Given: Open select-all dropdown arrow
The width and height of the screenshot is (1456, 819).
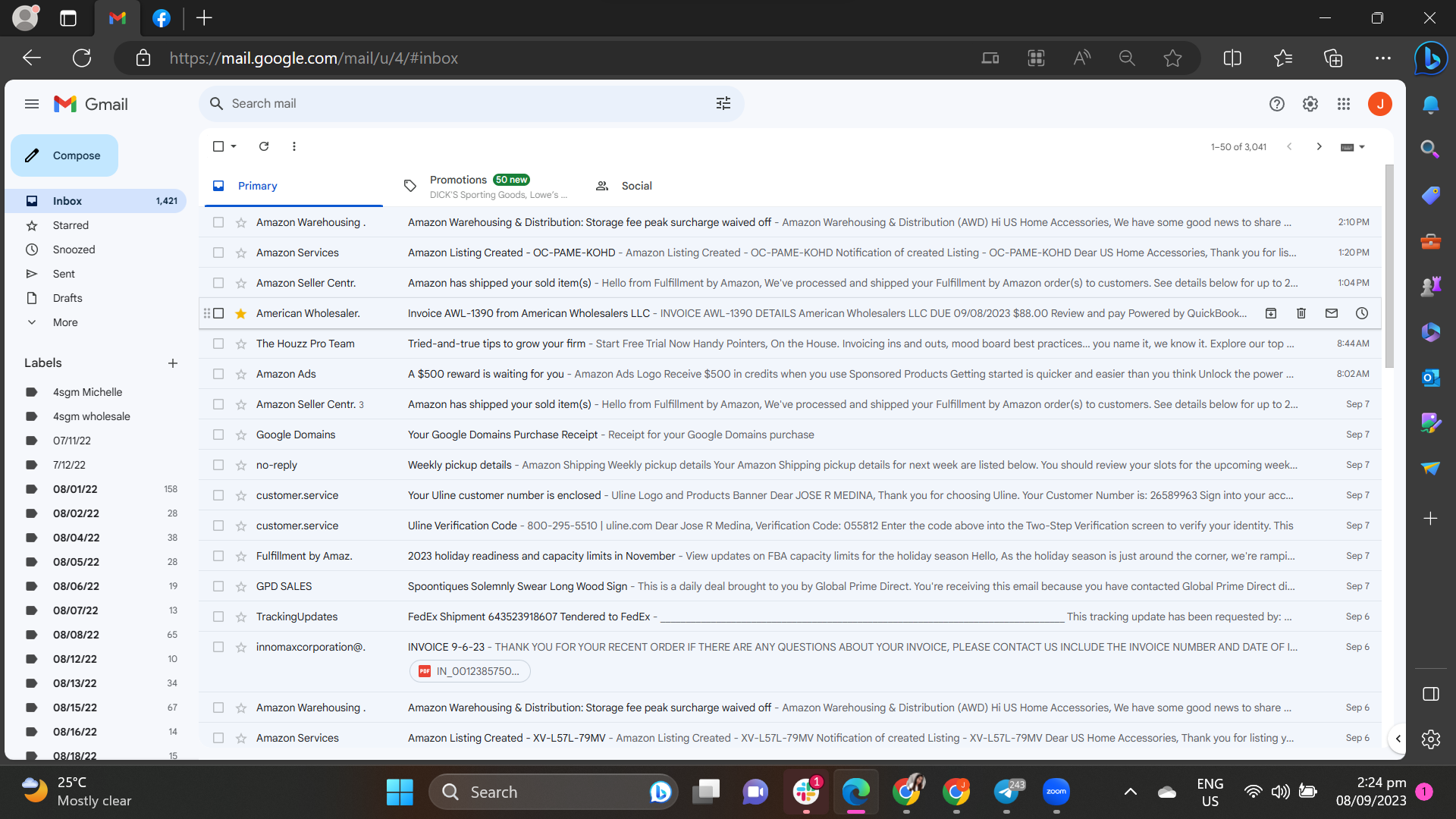Looking at the screenshot, I should pos(234,146).
